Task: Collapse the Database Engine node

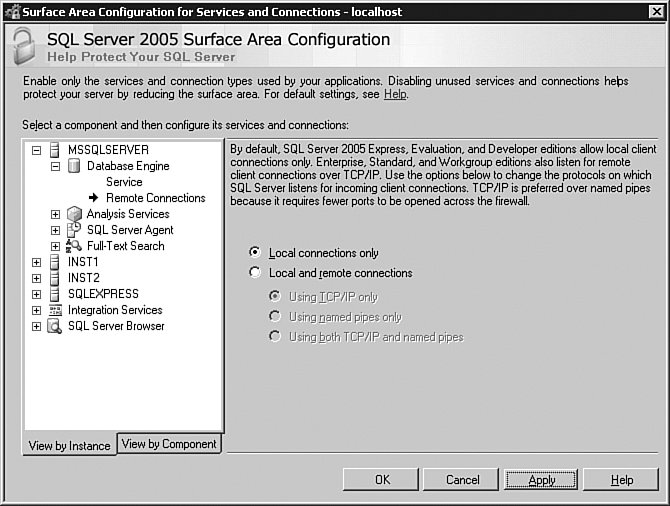Action: (56, 166)
